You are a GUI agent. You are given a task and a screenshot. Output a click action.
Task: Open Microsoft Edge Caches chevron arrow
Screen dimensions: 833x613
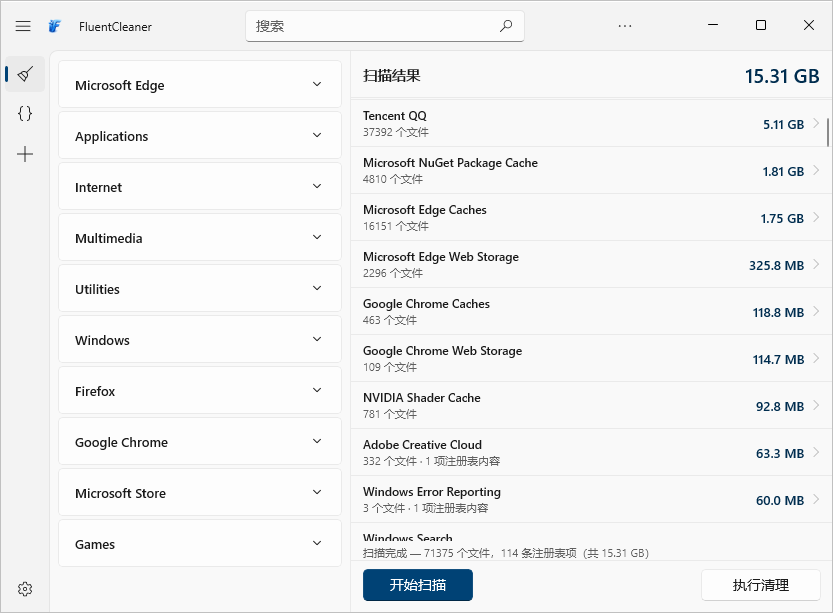tap(816, 218)
